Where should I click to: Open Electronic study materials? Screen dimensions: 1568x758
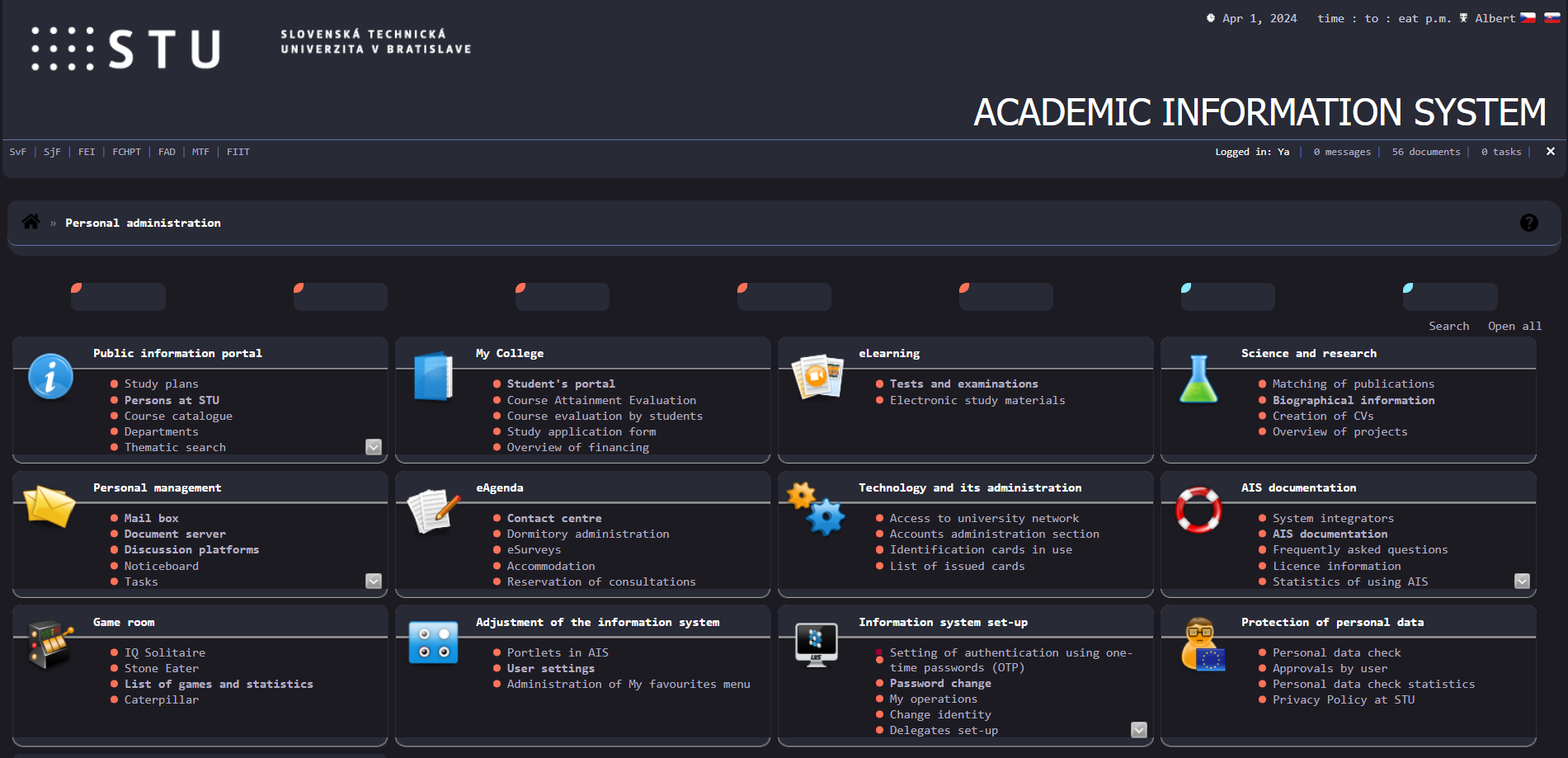pos(977,400)
